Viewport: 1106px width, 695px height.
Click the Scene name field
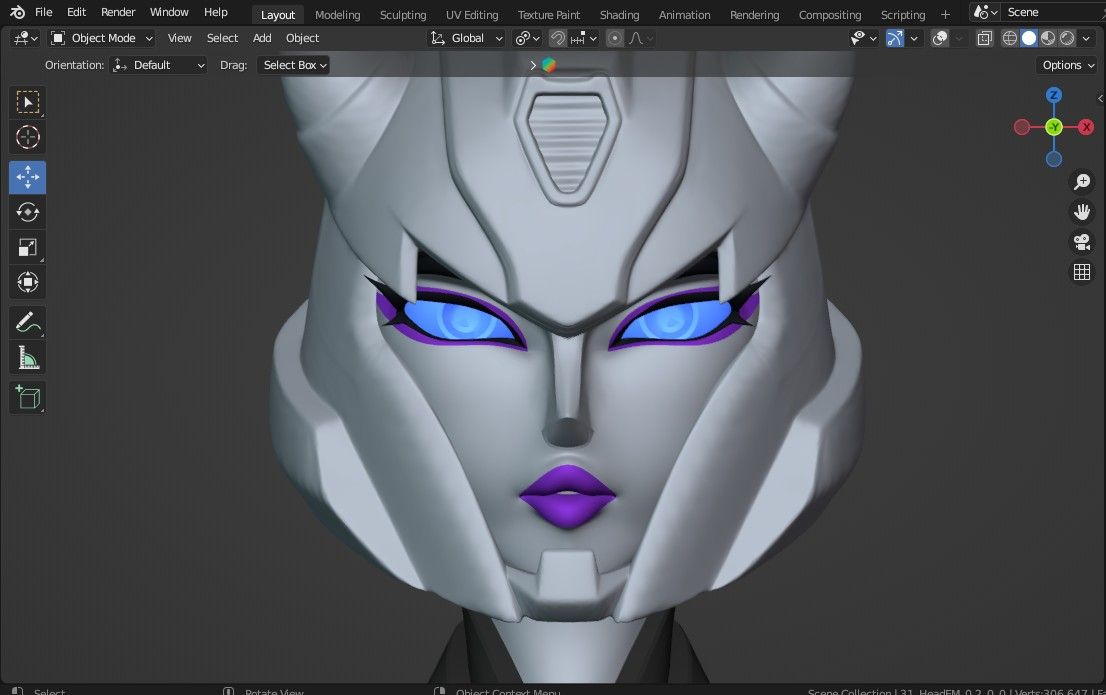coord(1054,12)
